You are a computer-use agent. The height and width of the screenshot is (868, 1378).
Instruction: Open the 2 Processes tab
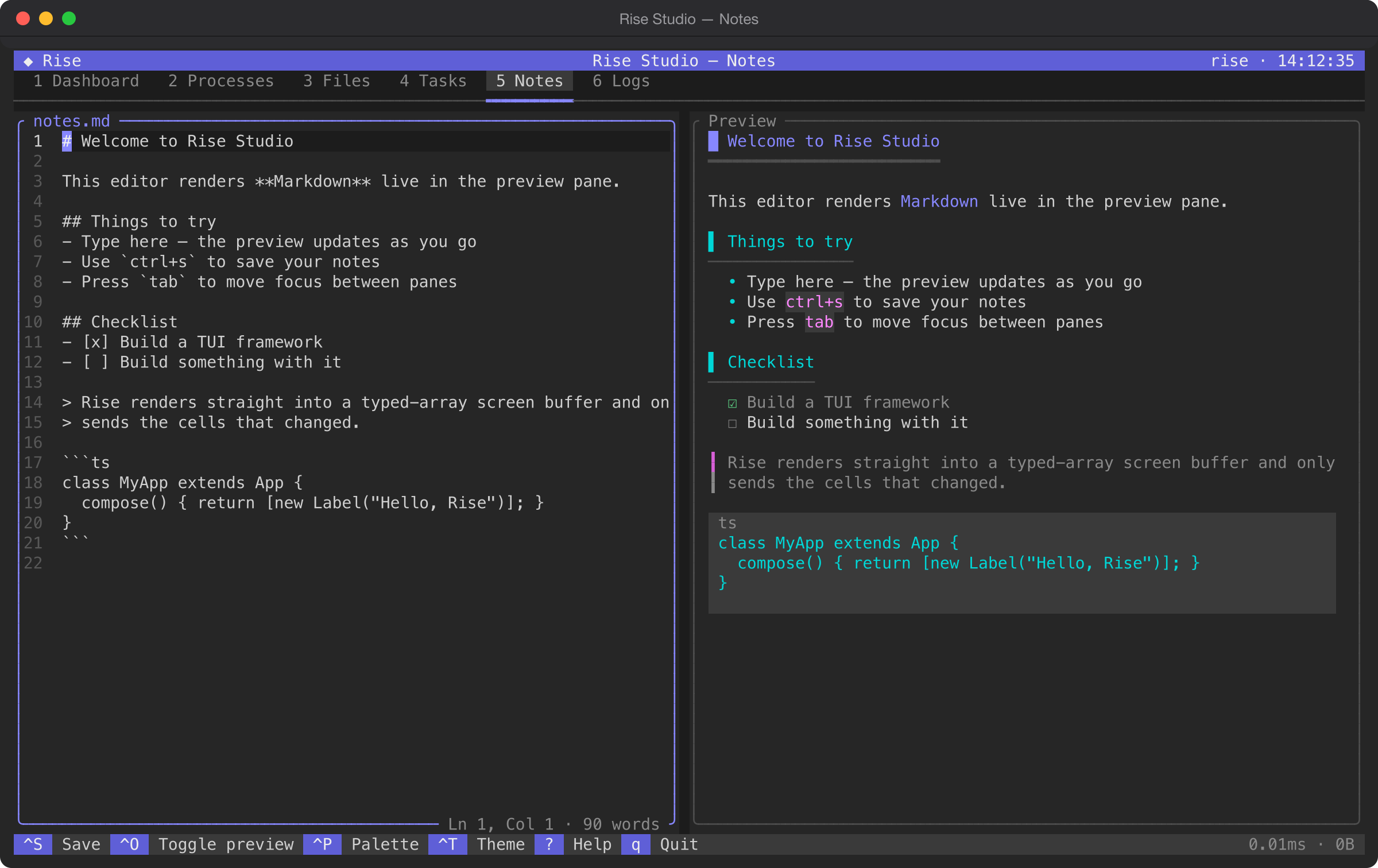tap(221, 81)
